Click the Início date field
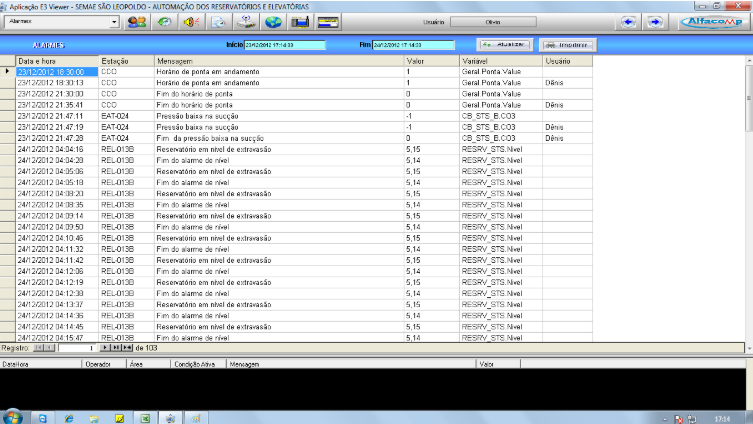 pos(285,45)
